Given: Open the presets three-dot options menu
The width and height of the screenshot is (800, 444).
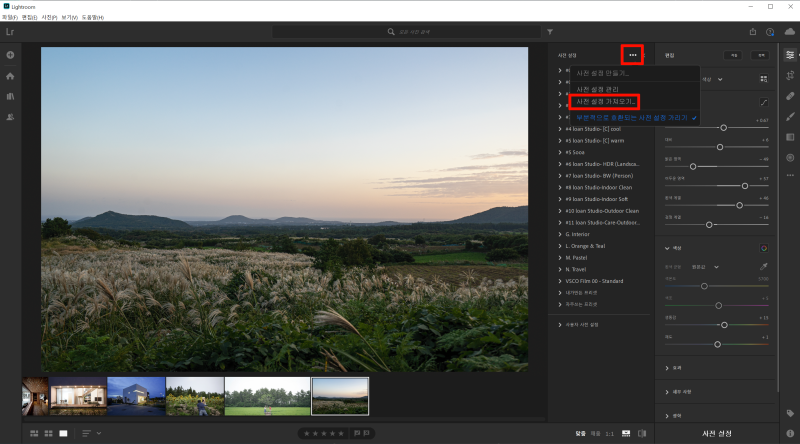Looking at the screenshot, I should click(633, 55).
